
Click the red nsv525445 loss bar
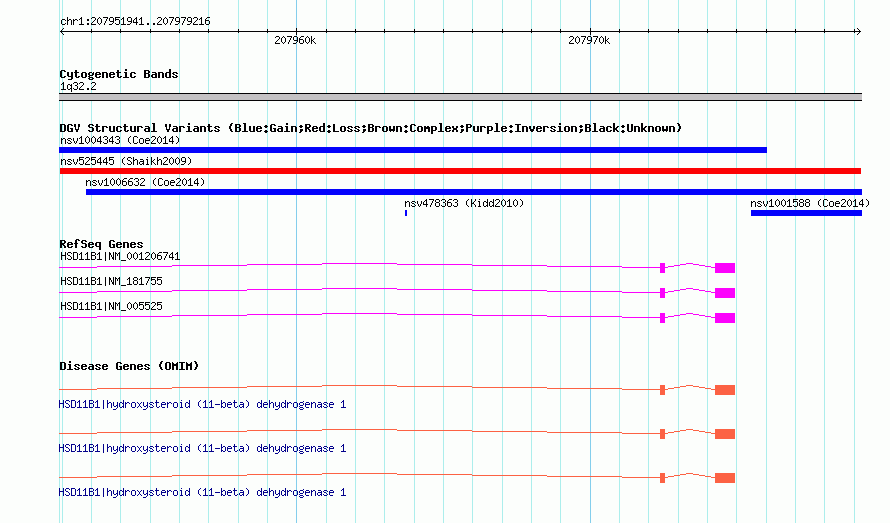point(460,171)
